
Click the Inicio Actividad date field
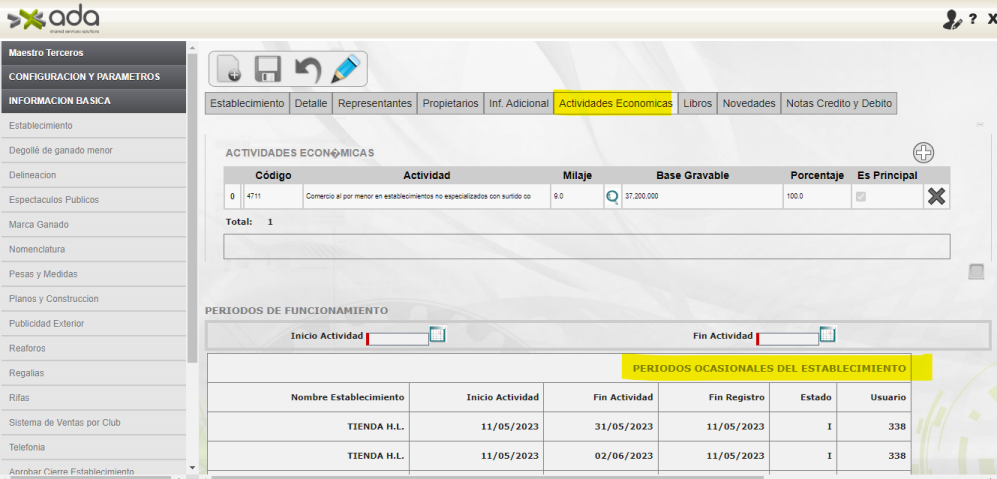398,338
